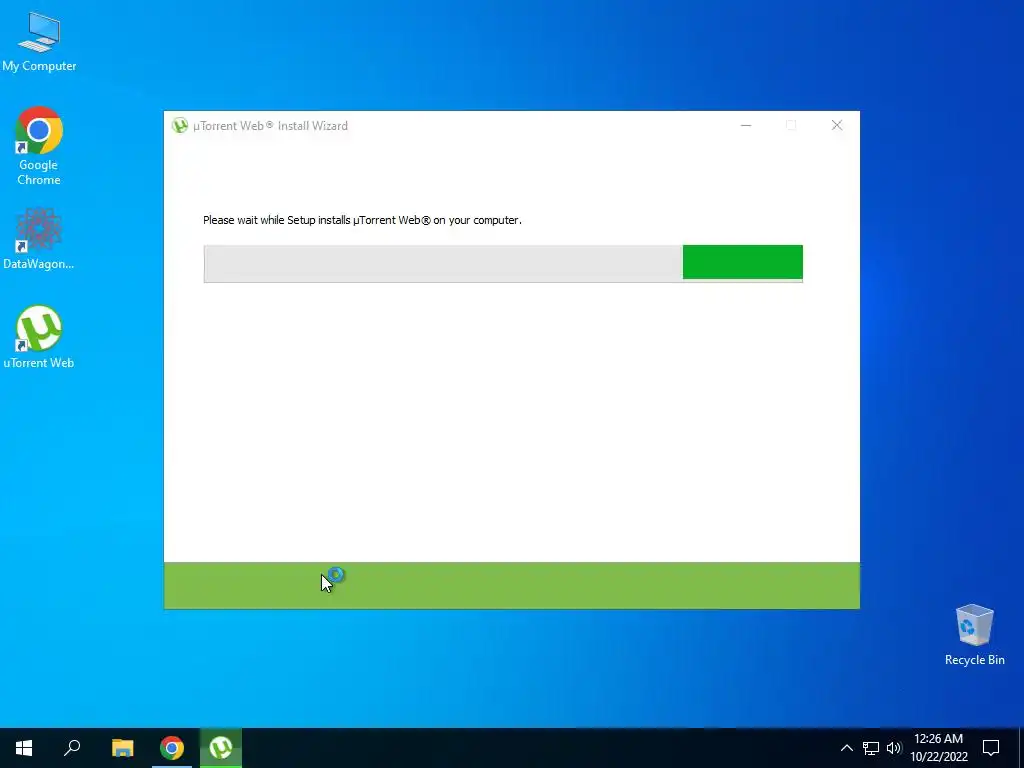Image resolution: width=1024 pixels, height=768 pixels.
Task: Select the DataWagon desktop shortcut
Action: (39, 239)
